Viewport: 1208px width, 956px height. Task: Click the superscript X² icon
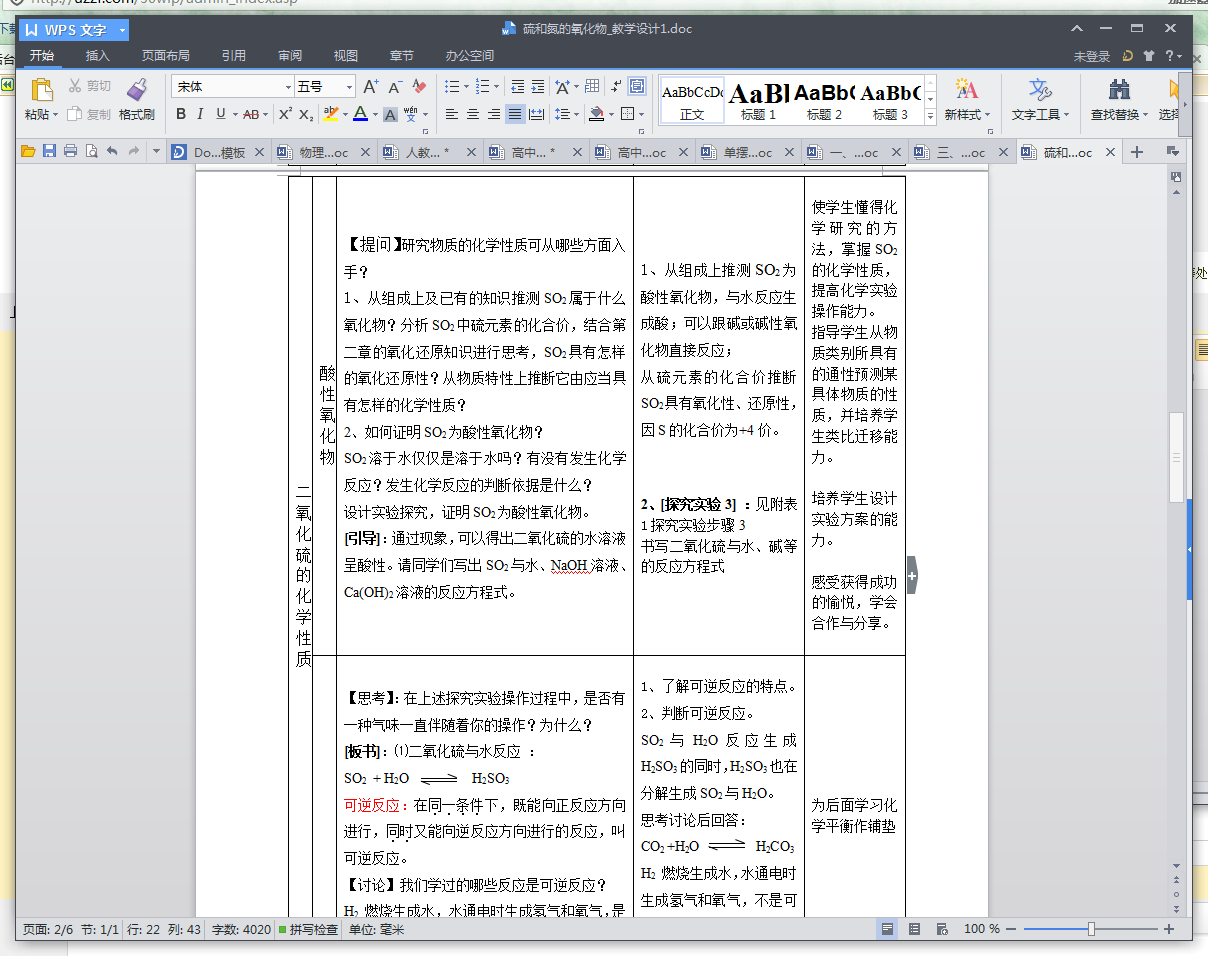pyautogui.click(x=285, y=114)
